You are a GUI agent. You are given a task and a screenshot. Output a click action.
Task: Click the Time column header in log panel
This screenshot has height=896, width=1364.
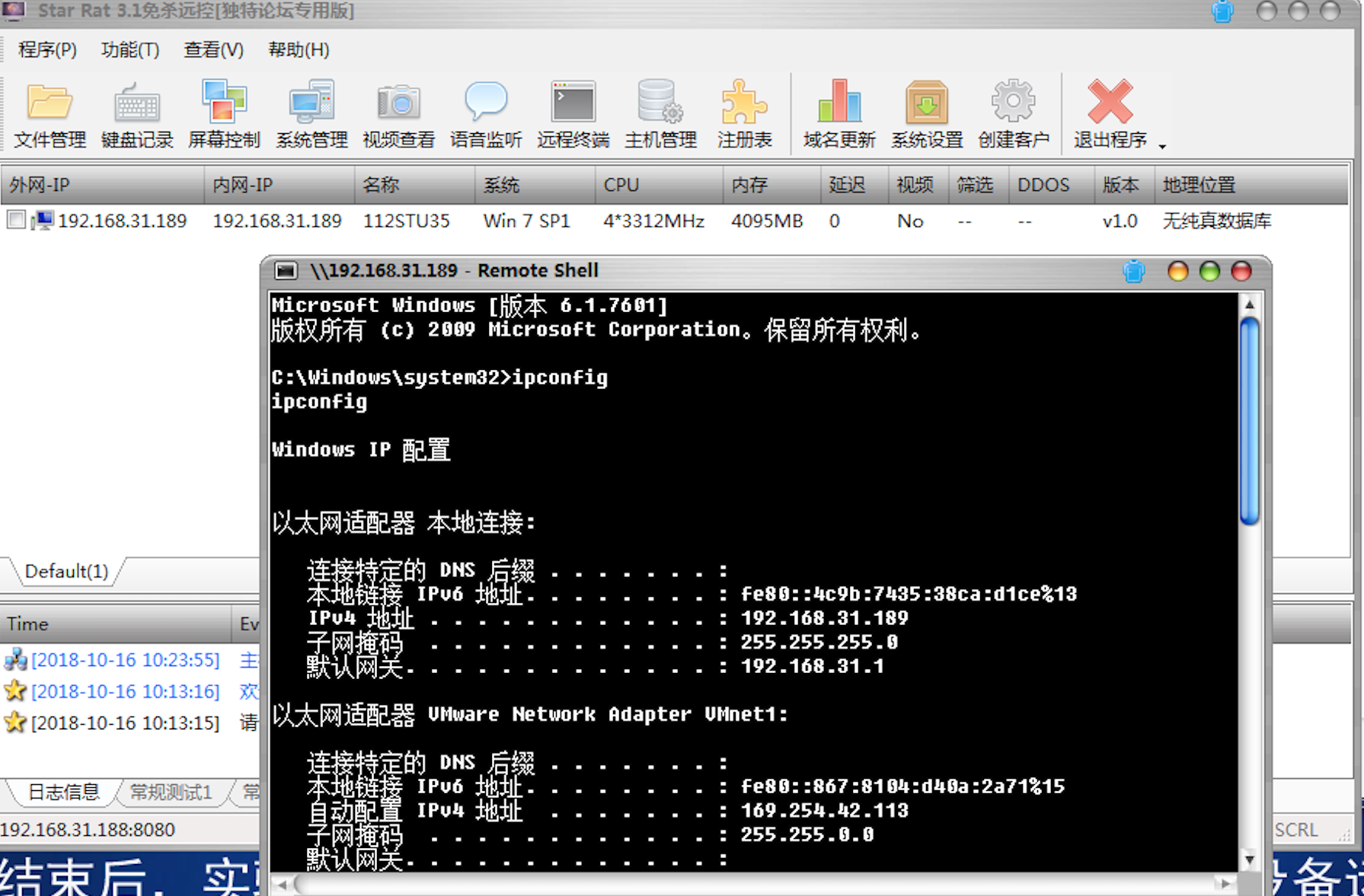[116, 624]
